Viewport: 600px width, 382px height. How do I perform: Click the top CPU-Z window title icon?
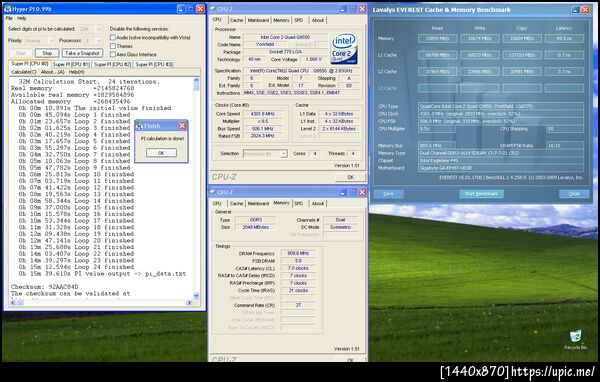[213, 8]
